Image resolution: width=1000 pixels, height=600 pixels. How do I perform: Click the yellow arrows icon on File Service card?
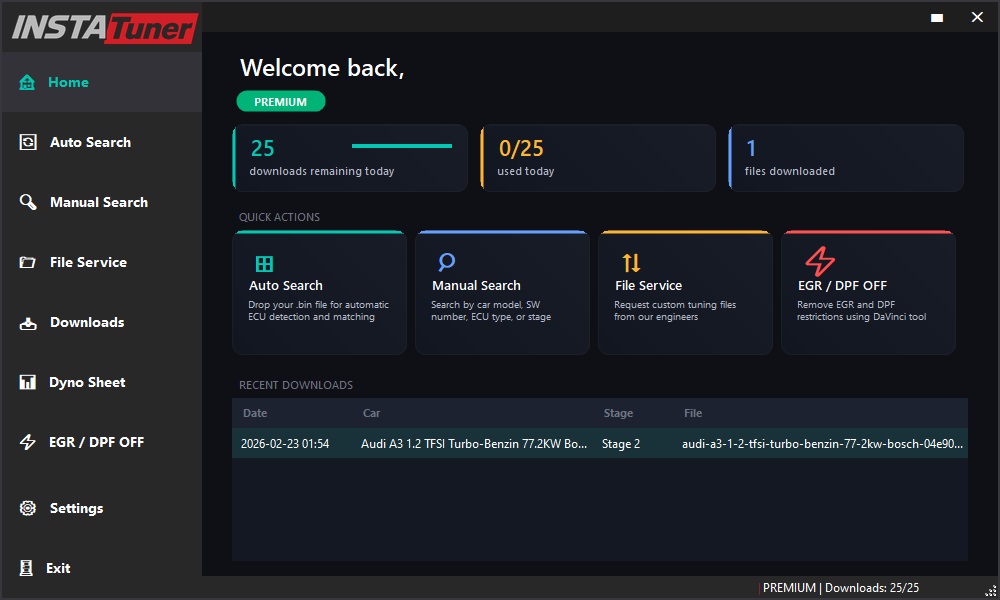[630, 265]
